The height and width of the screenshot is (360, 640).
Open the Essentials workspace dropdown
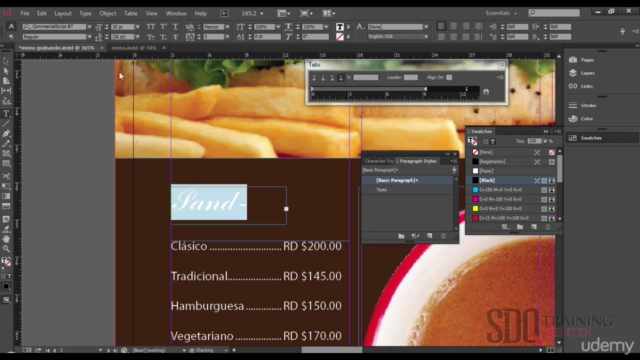point(501,13)
